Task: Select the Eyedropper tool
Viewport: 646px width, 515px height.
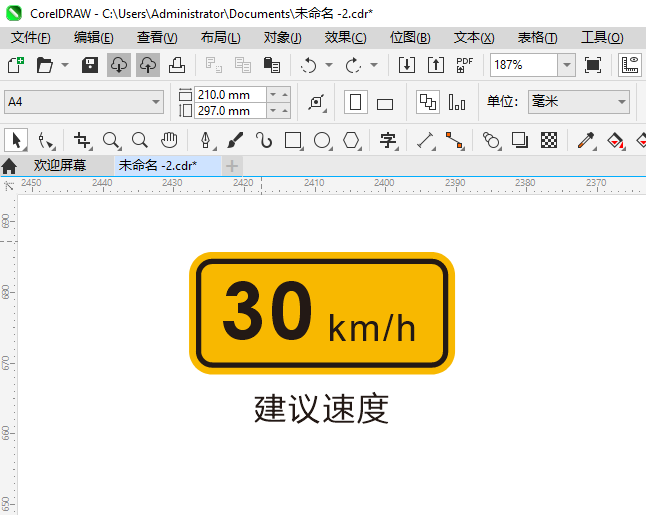Action: tap(586, 140)
